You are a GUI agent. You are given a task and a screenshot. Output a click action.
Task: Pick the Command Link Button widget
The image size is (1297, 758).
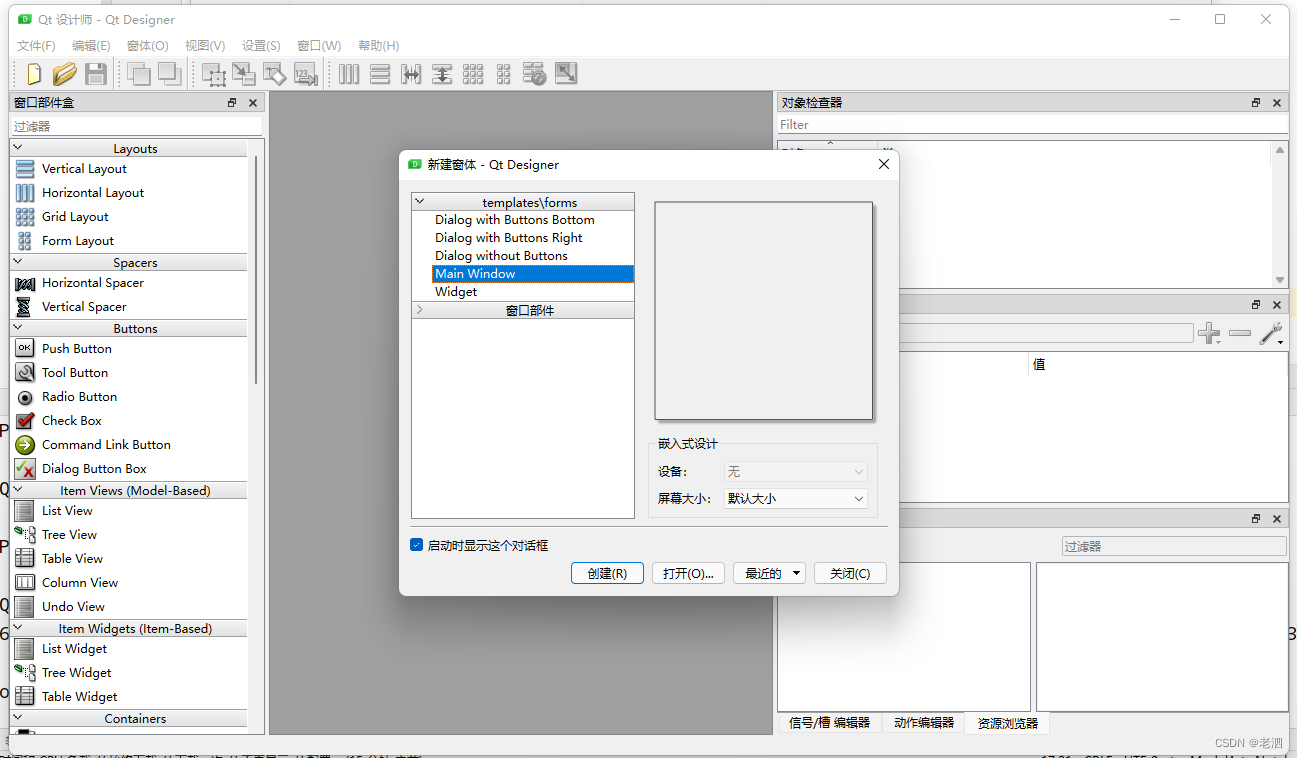coord(106,445)
